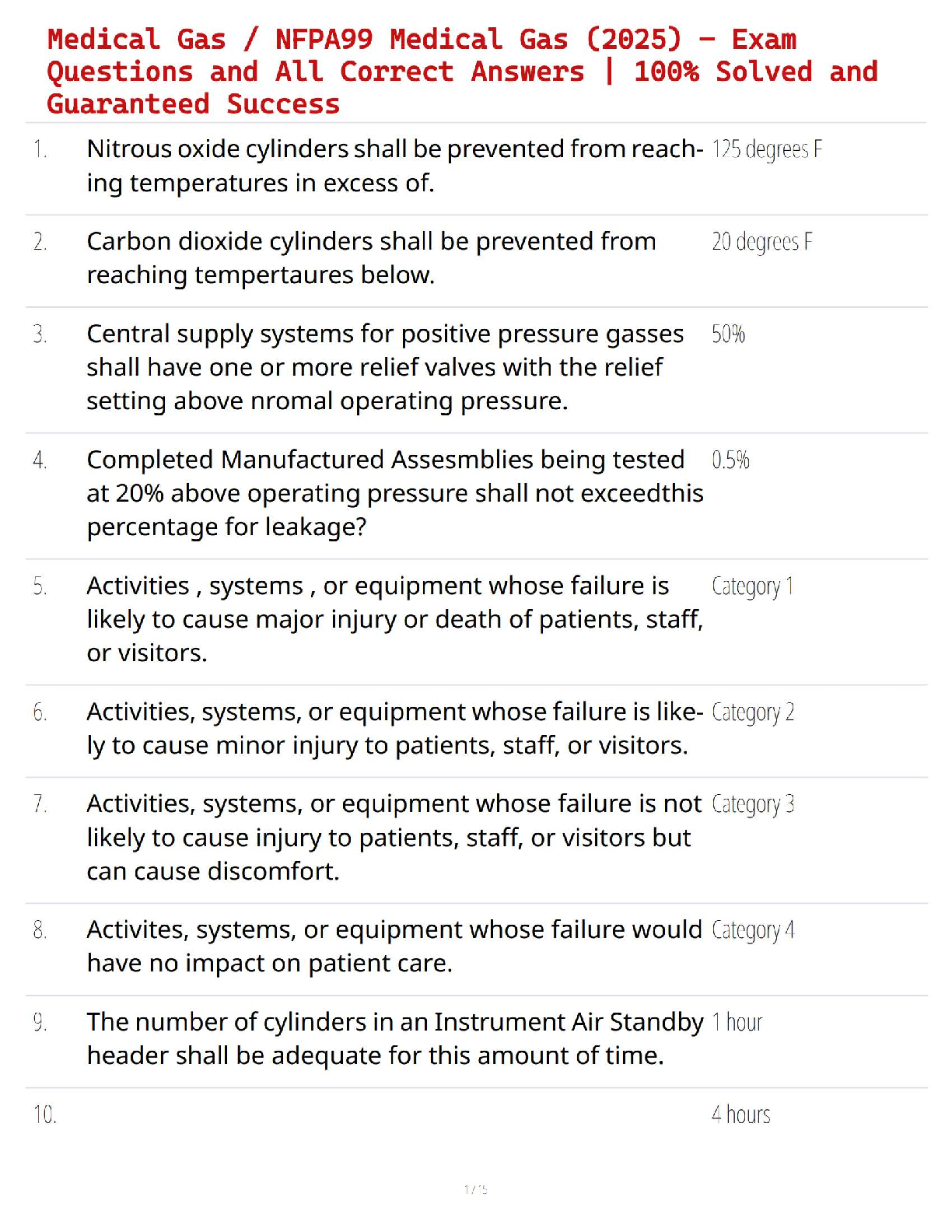Select the 0.5% answer
This screenshot has width=952, height=1232.
pos(730,460)
